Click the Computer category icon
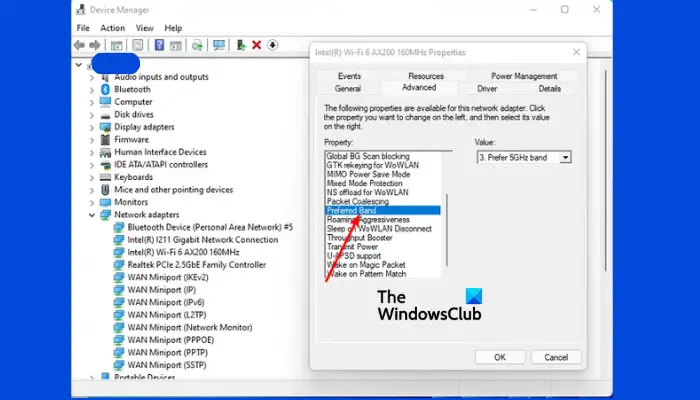Viewport: 700px width, 400px height. point(105,102)
